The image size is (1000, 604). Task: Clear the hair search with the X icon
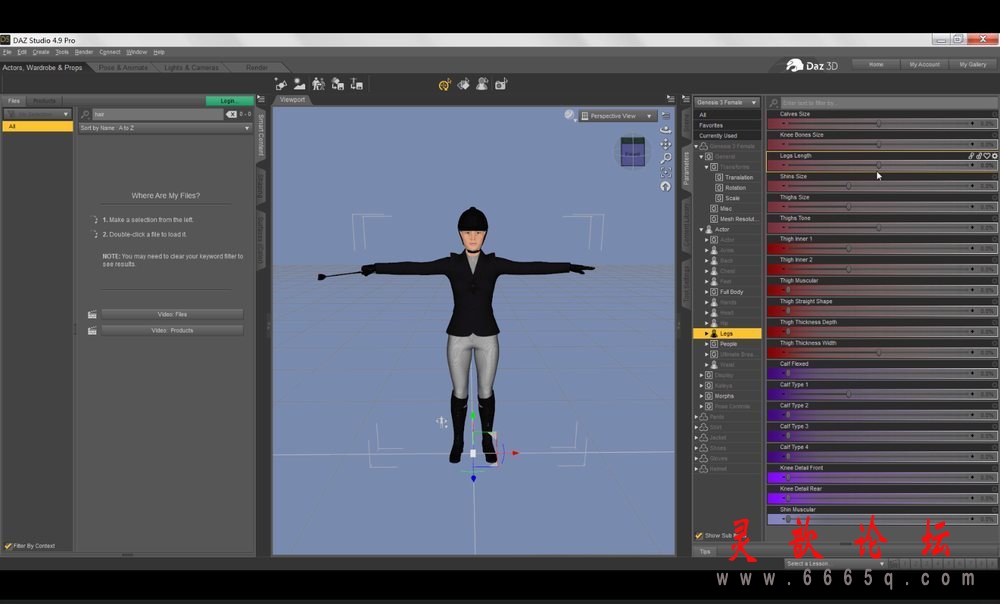coord(231,114)
